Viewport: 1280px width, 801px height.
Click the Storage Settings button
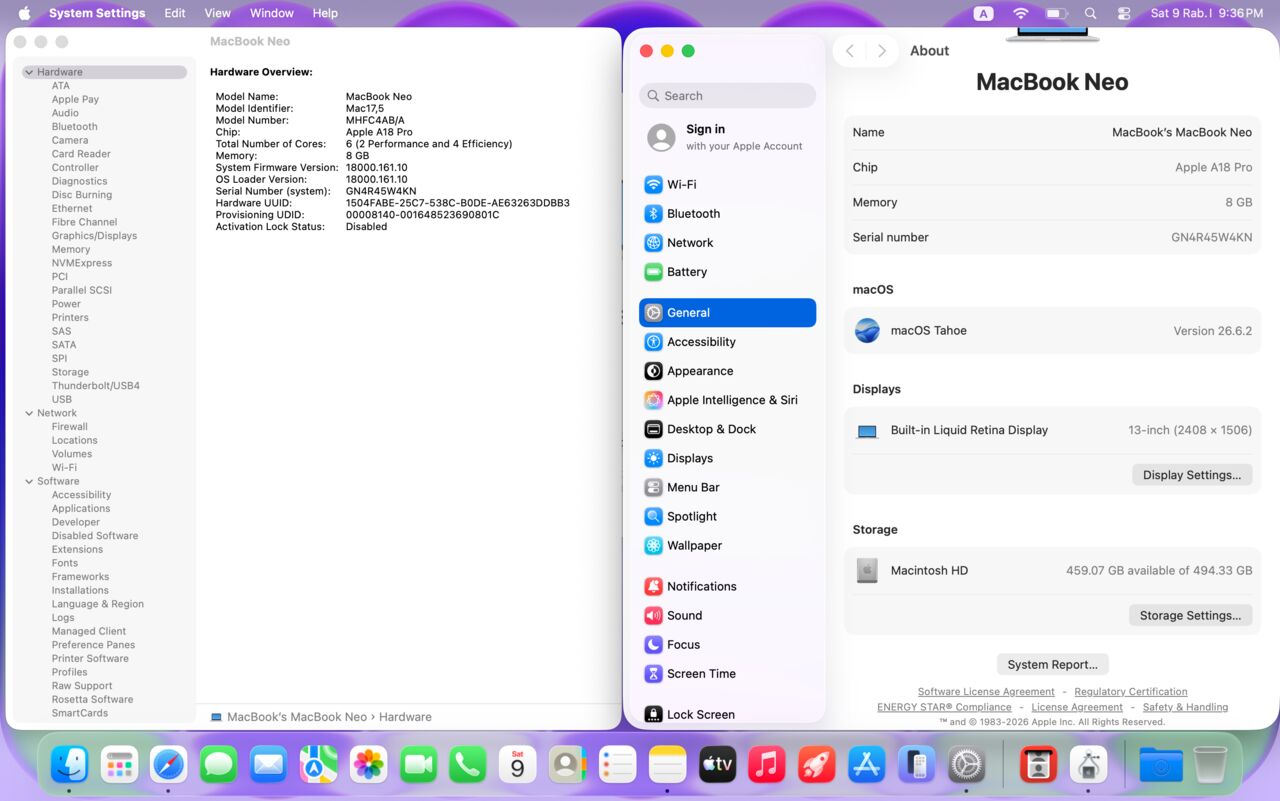(1190, 615)
